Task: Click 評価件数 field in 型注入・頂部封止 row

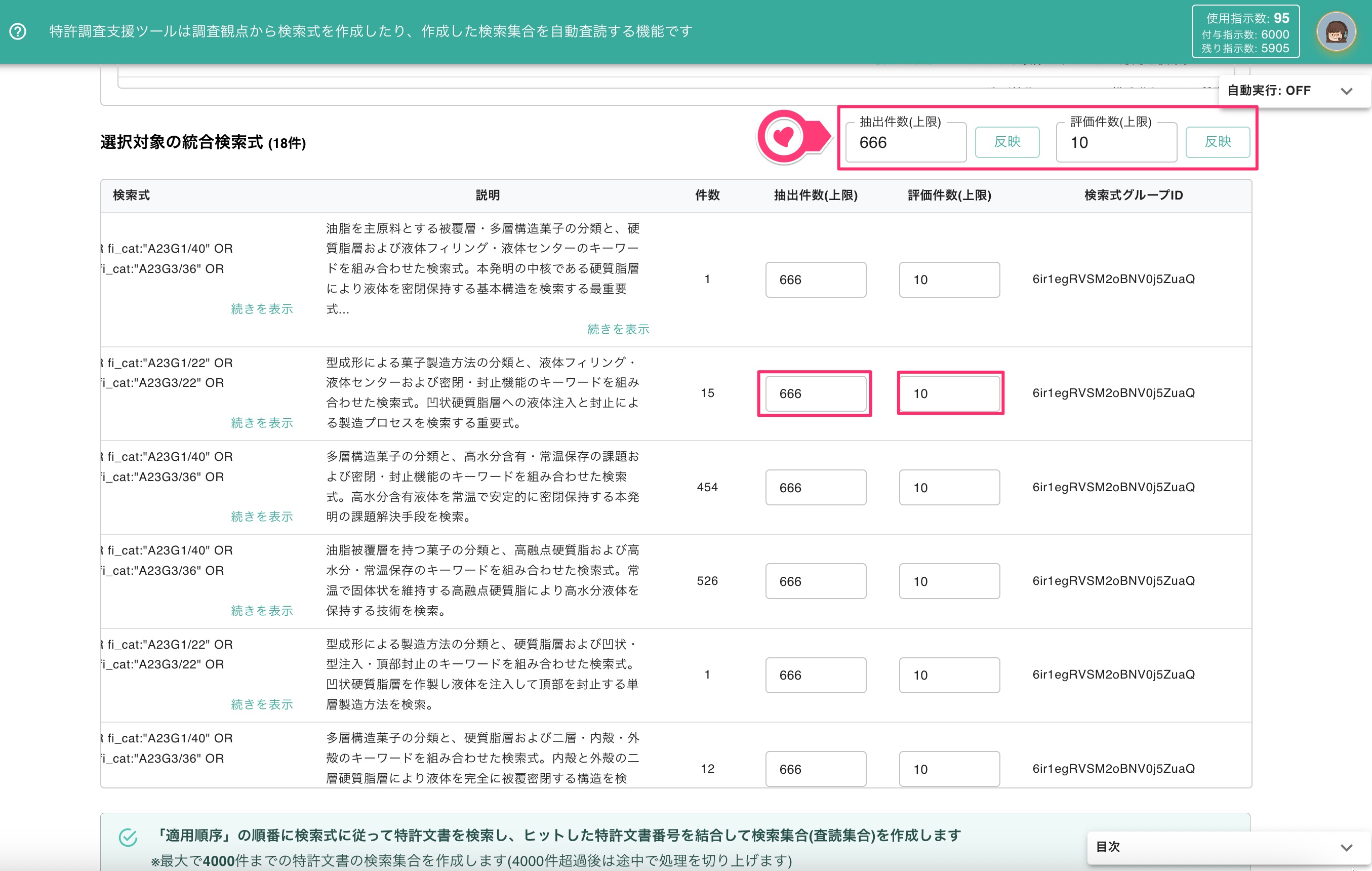Action: [x=949, y=675]
